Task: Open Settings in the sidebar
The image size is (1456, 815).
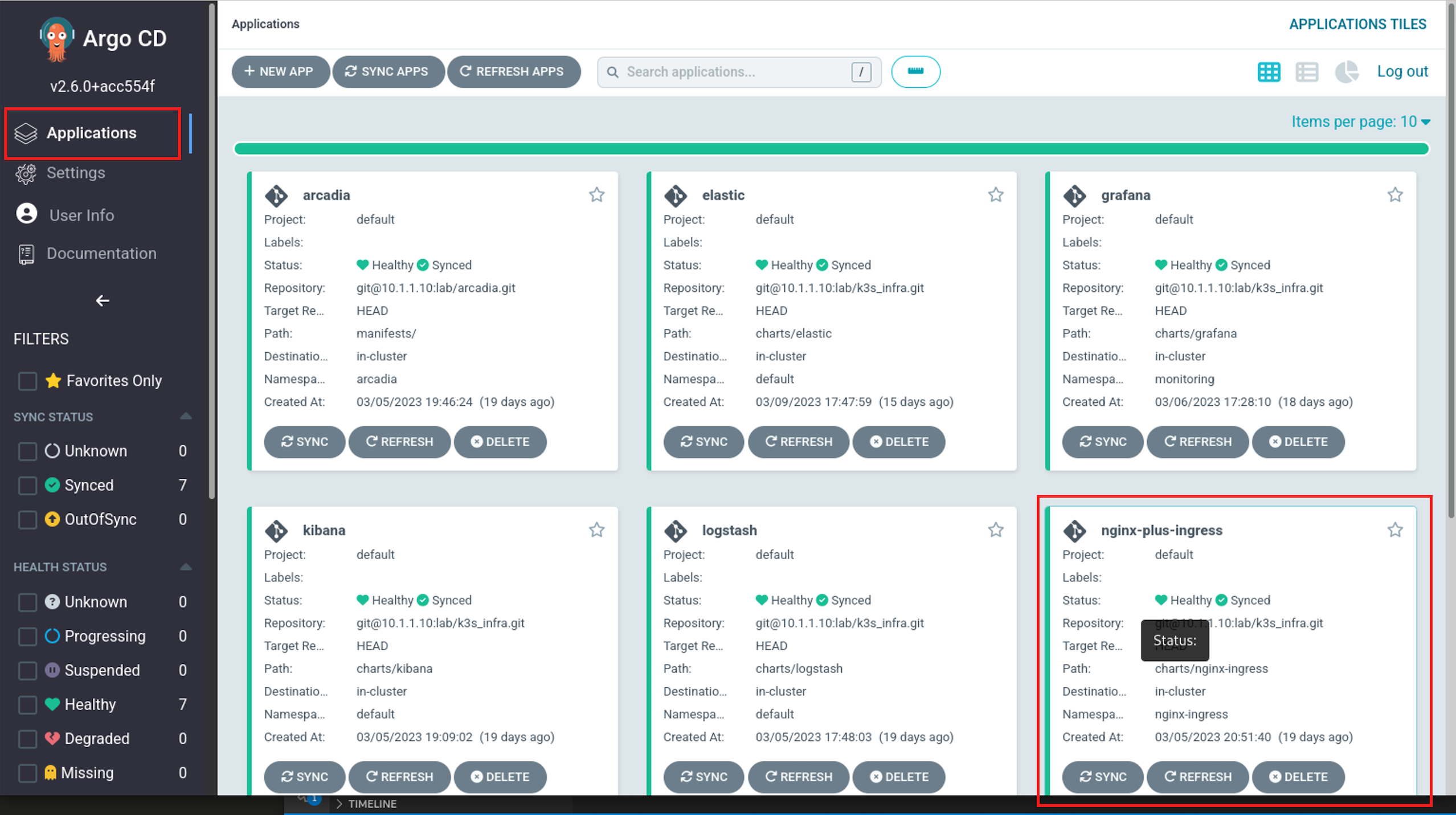Action: click(x=76, y=173)
